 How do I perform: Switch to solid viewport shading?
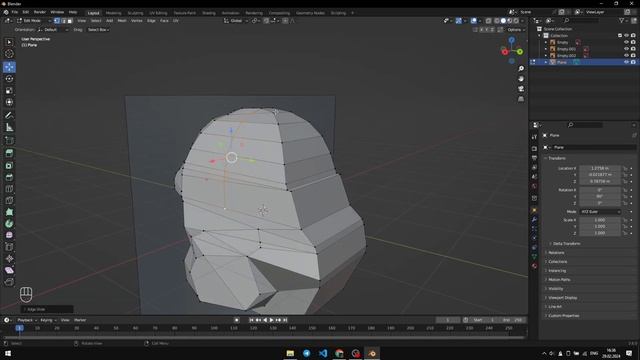click(503, 20)
